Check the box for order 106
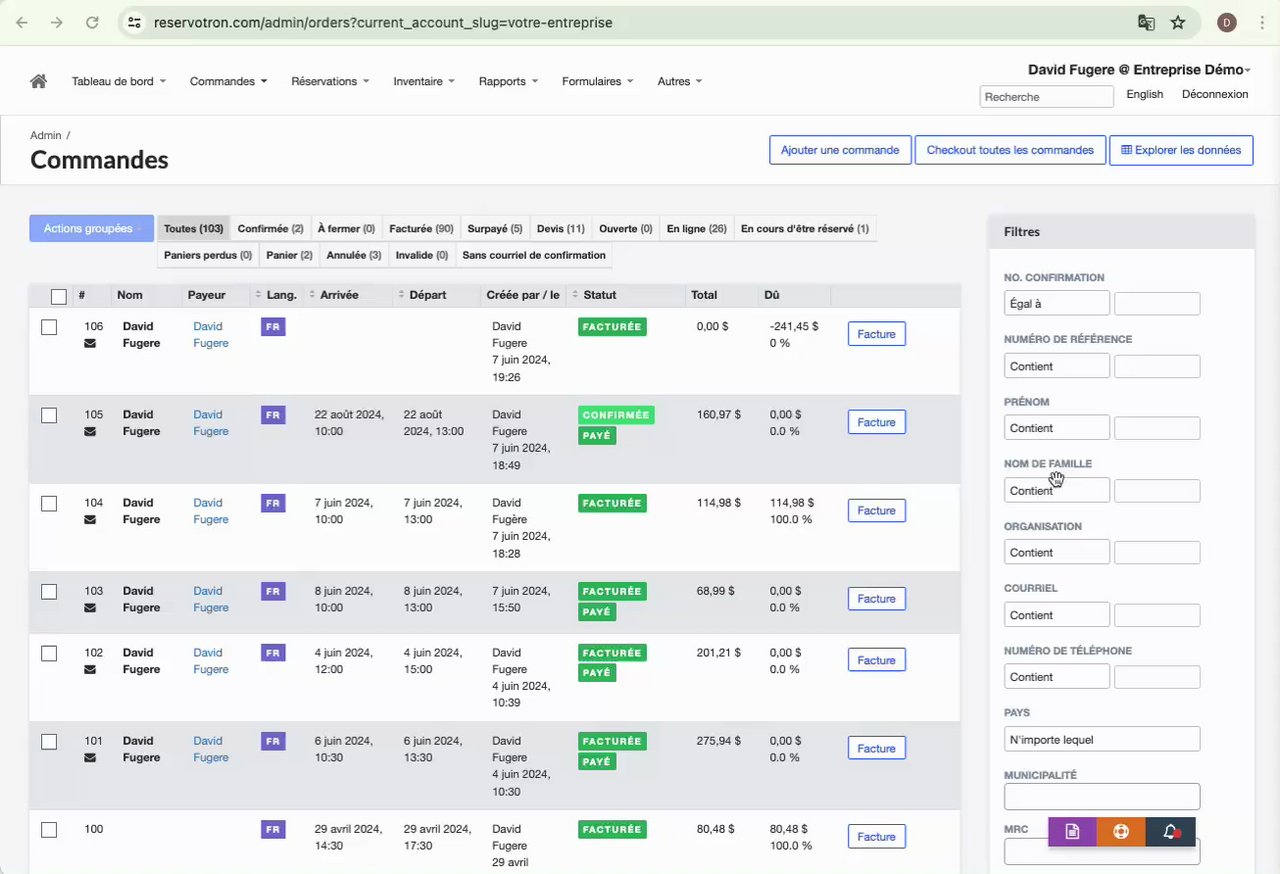Viewport: 1280px width, 874px height. 49,327
